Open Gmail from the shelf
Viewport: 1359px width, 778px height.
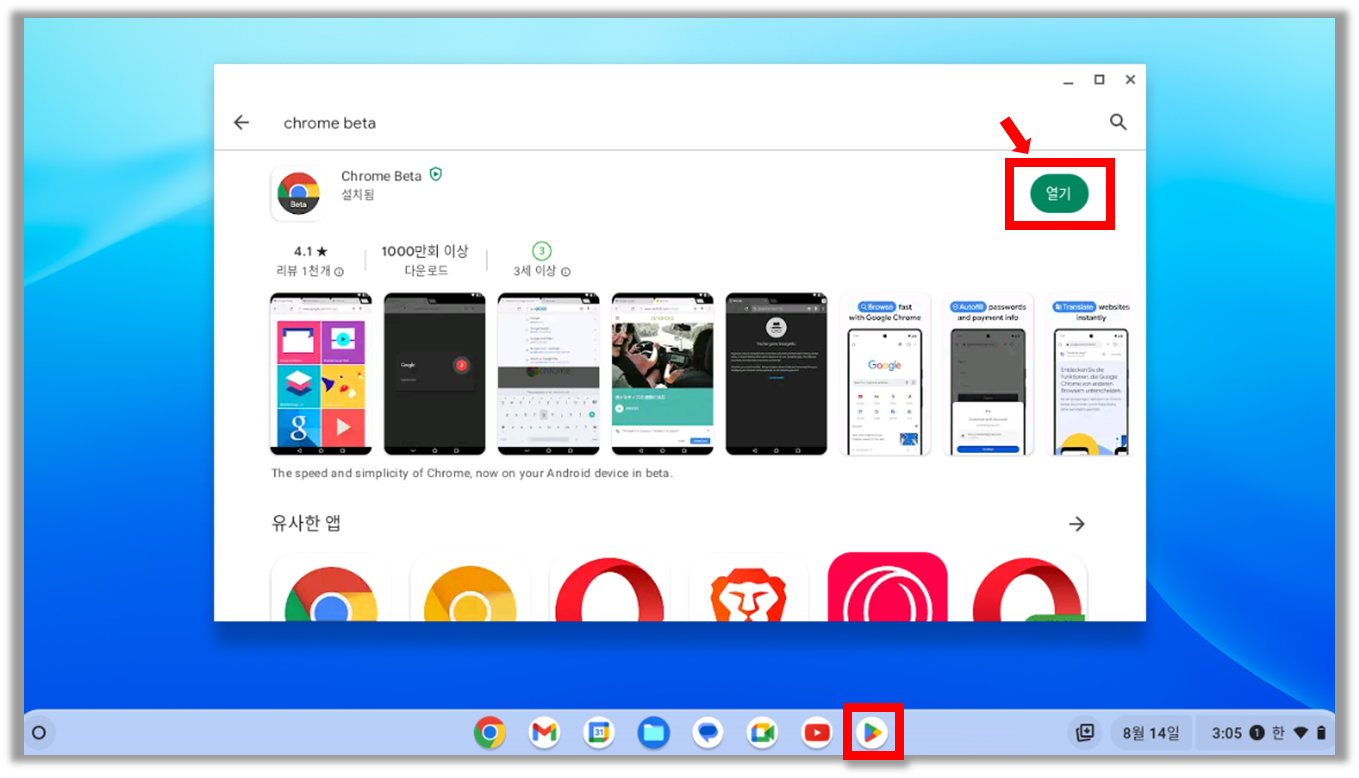click(544, 733)
